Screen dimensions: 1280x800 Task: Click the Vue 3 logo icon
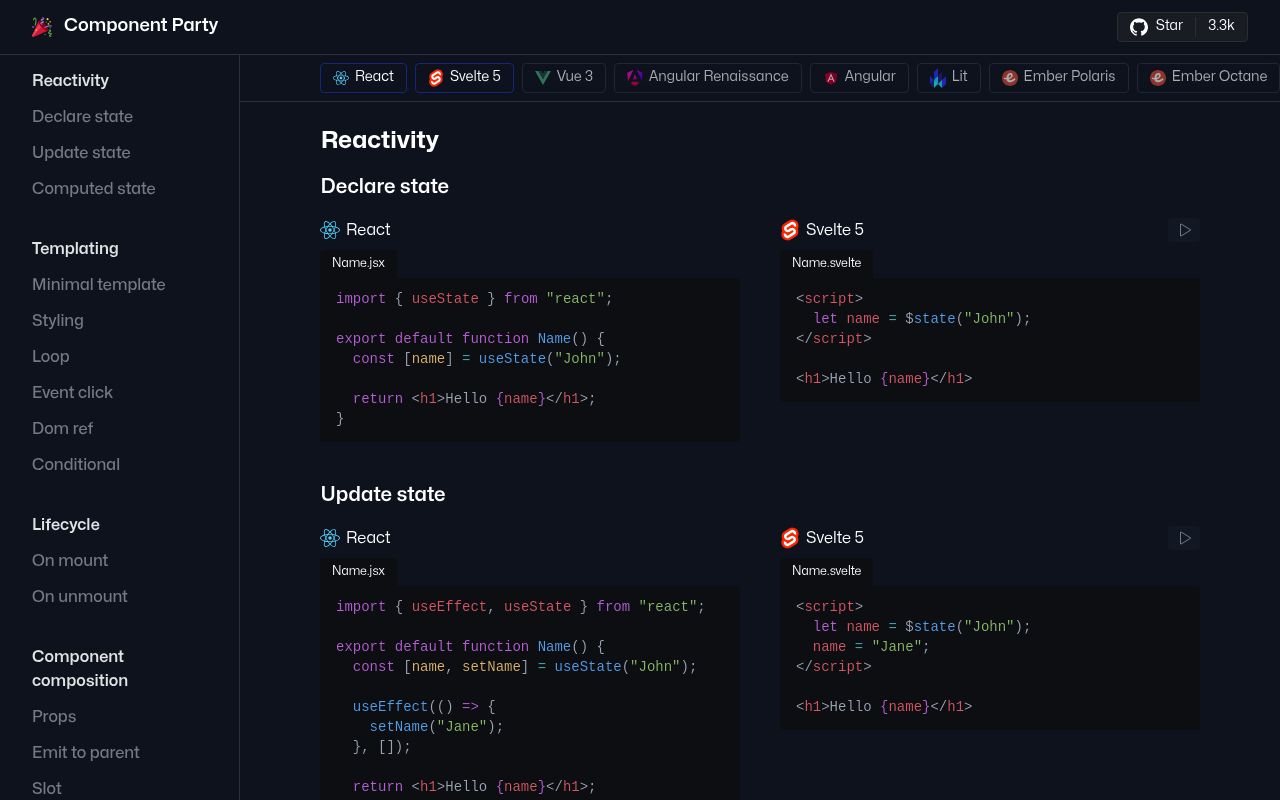click(x=543, y=77)
